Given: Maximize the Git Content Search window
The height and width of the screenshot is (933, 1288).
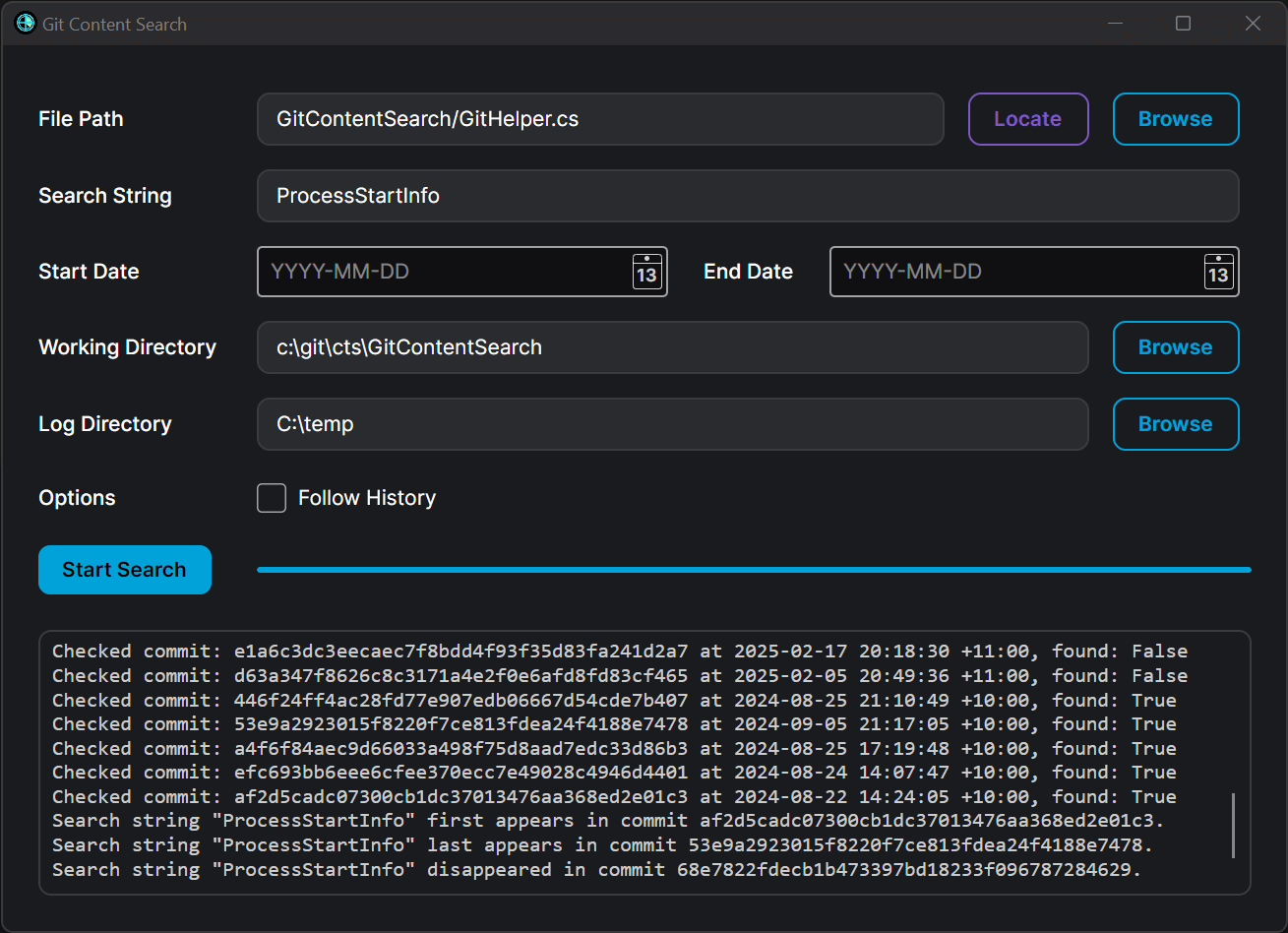Looking at the screenshot, I should [x=1184, y=23].
